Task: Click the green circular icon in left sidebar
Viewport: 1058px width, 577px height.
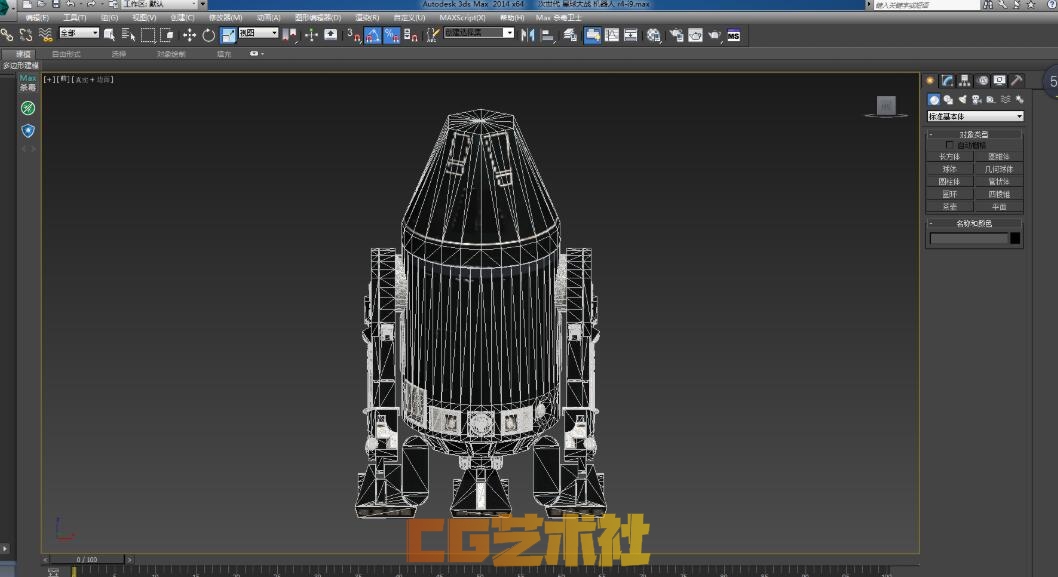Action: coord(28,108)
